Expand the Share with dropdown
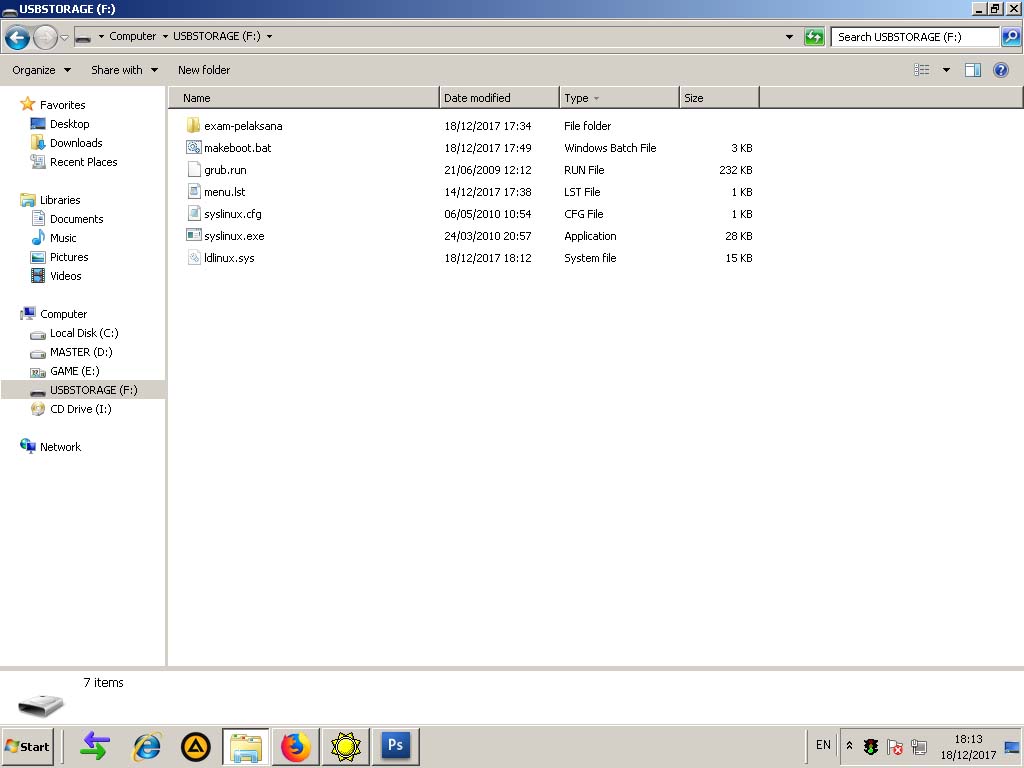This screenshot has height=768, width=1024. pyautogui.click(x=124, y=70)
